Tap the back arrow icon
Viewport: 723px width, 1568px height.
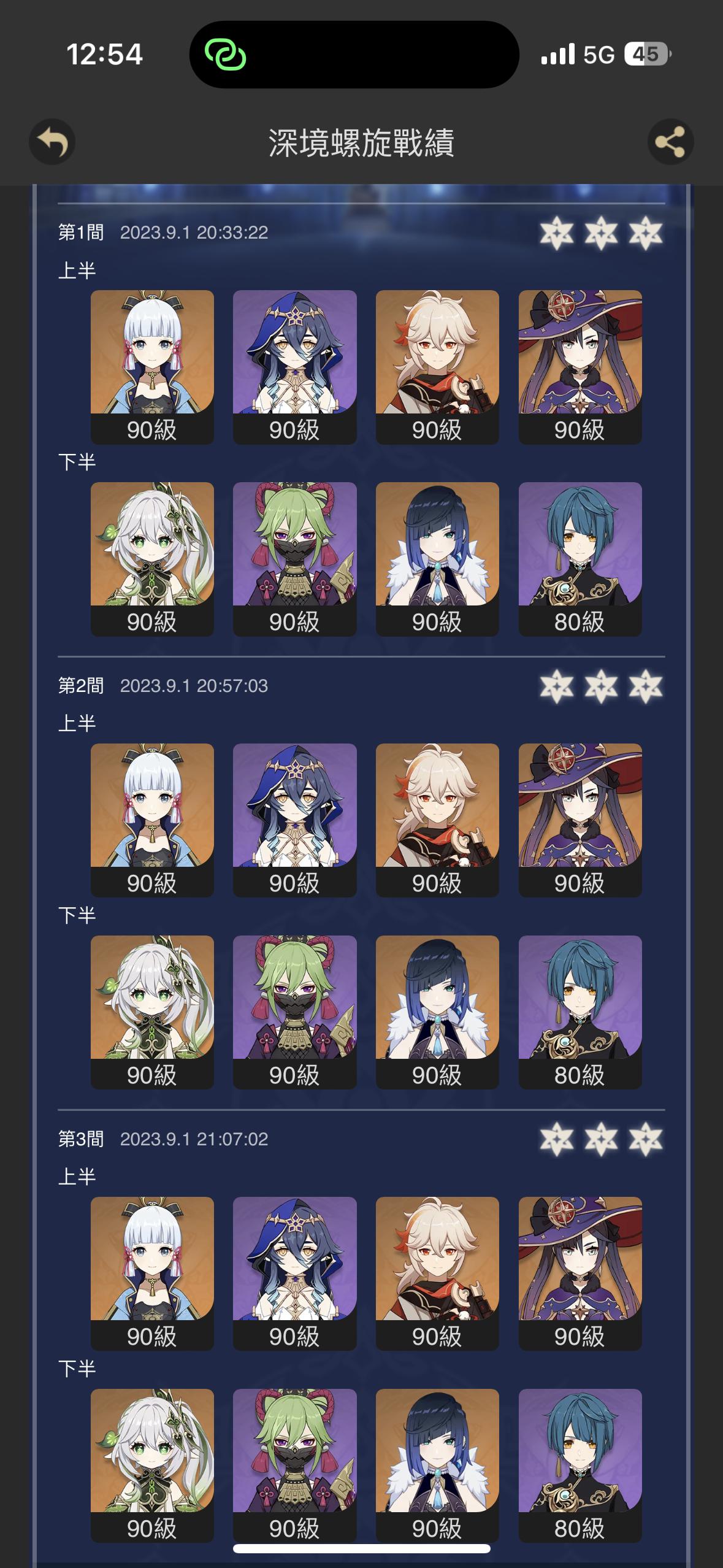pos(52,142)
